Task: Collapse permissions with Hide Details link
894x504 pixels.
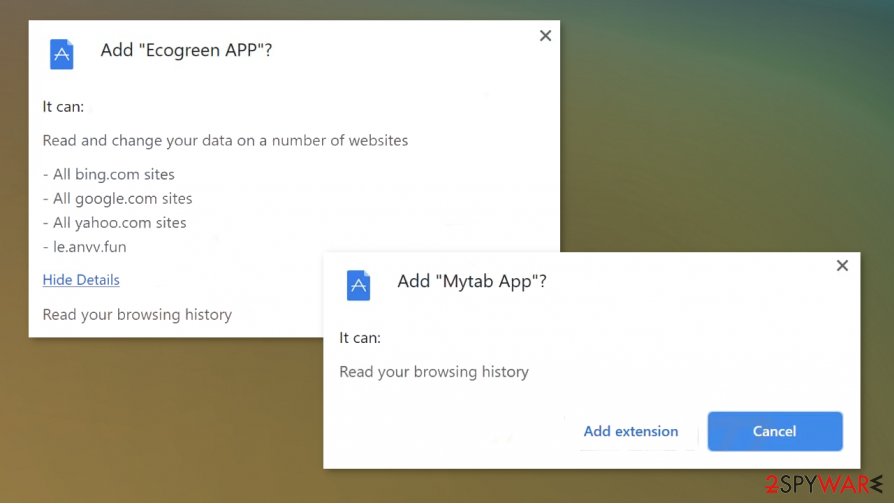Action: pos(81,280)
